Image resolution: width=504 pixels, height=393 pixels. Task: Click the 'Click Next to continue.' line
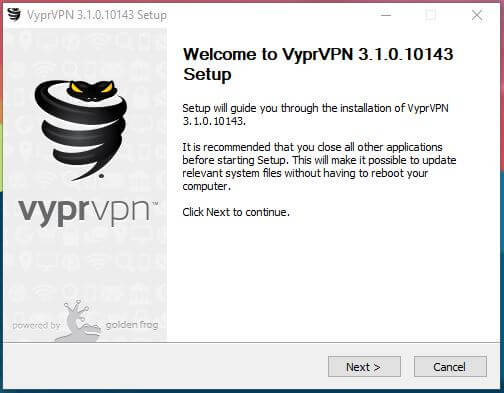pyautogui.click(x=236, y=212)
